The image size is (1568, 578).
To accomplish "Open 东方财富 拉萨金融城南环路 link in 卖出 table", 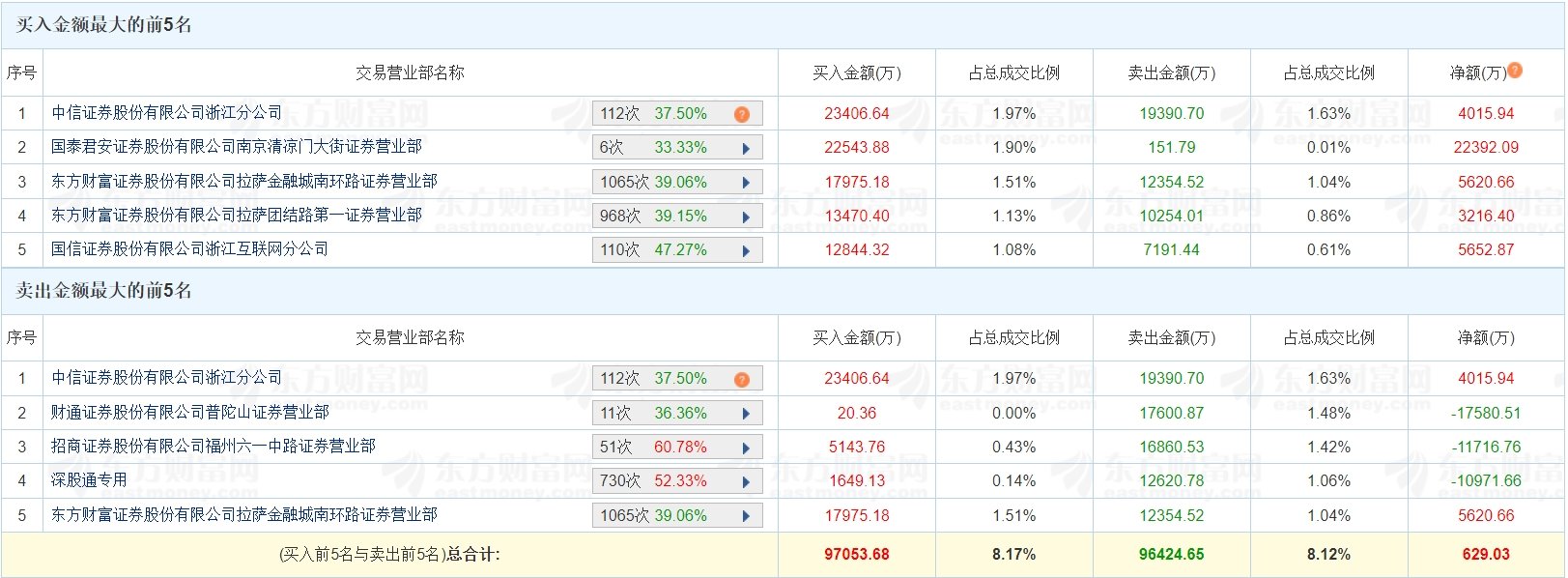I will point(244,515).
